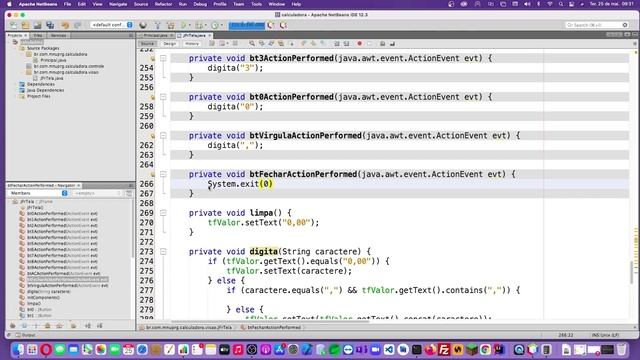Screen dimensions: 640x360
Task: Click the globe browser icon in toolbar
Action: click(x=143, y=25)
